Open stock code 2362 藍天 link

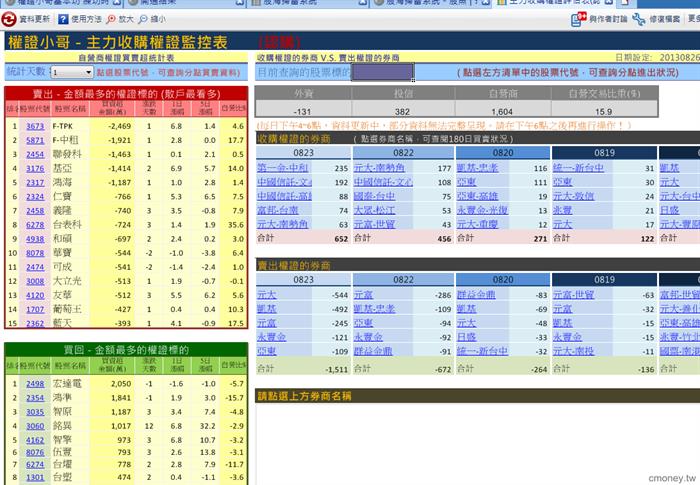[x=35, y=323]
